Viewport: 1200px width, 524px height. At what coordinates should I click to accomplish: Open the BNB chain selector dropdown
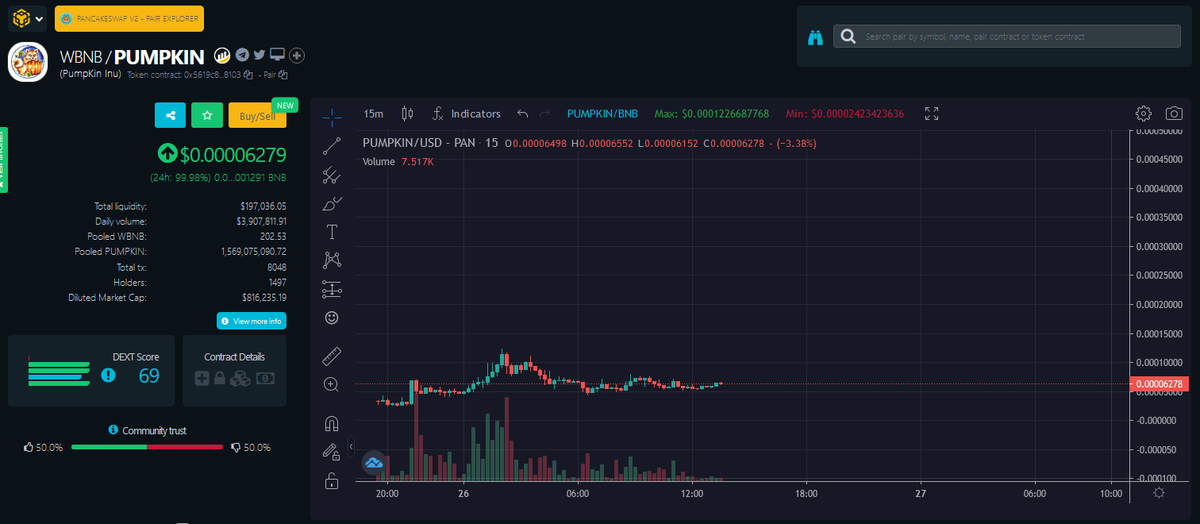(x=27, y=18)
